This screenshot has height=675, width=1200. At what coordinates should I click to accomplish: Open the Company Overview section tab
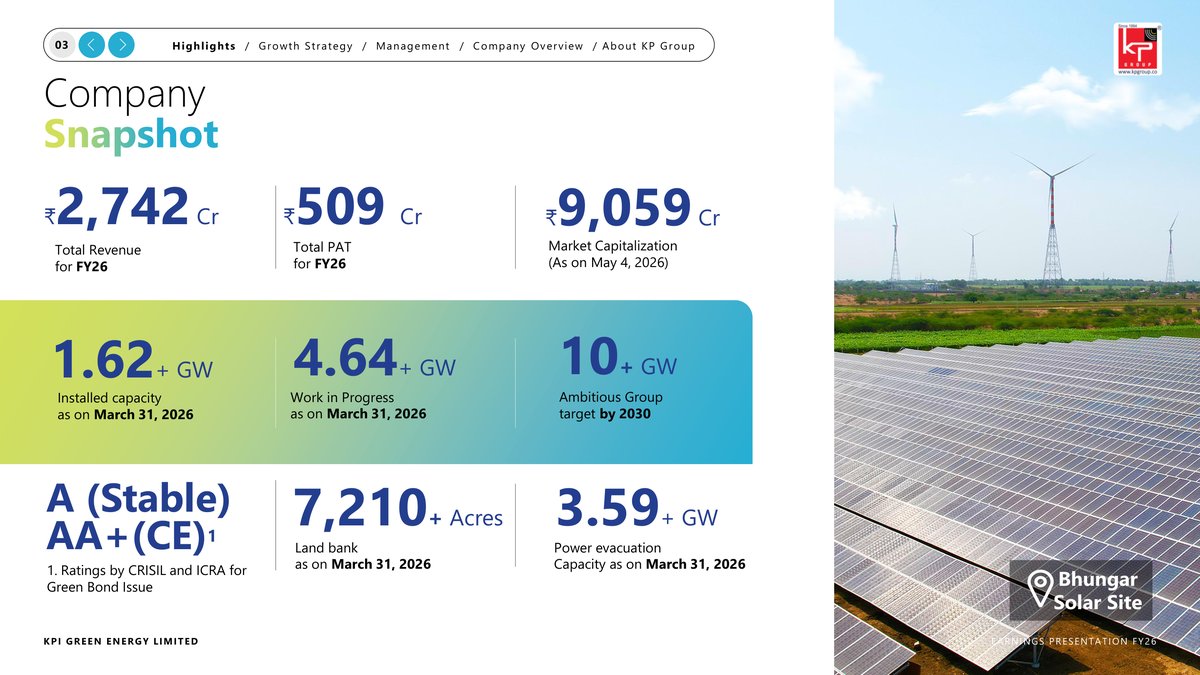[x=528, y=46]
